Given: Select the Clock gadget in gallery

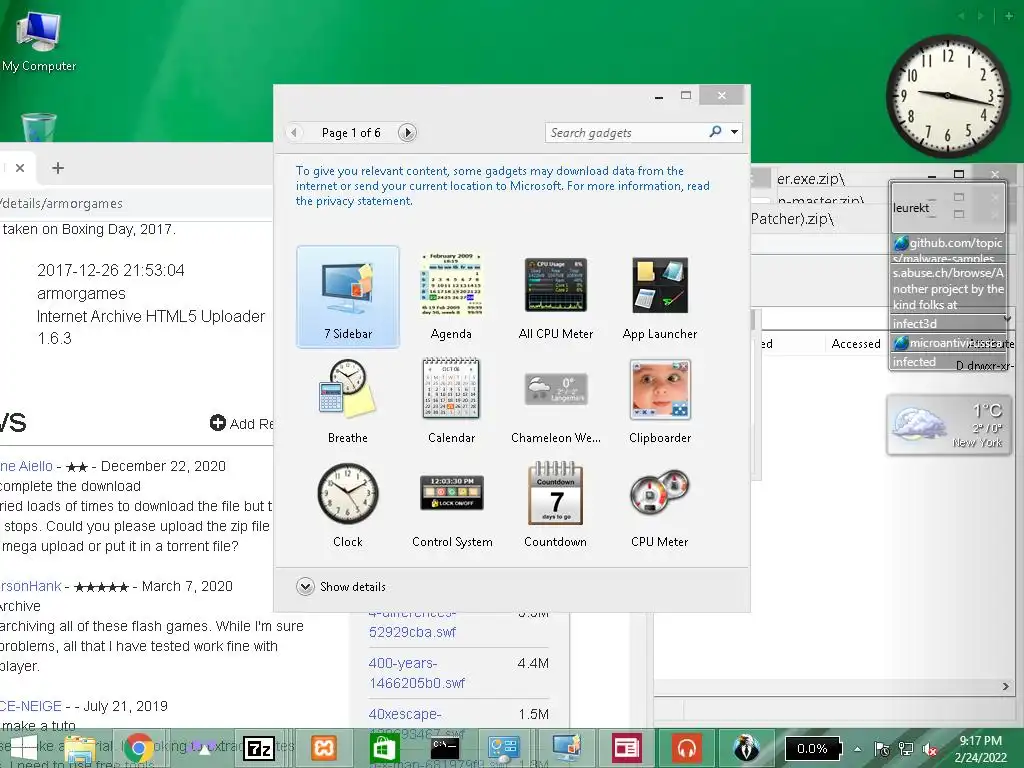Looking at the screenshot, I should tap(347, 505).
